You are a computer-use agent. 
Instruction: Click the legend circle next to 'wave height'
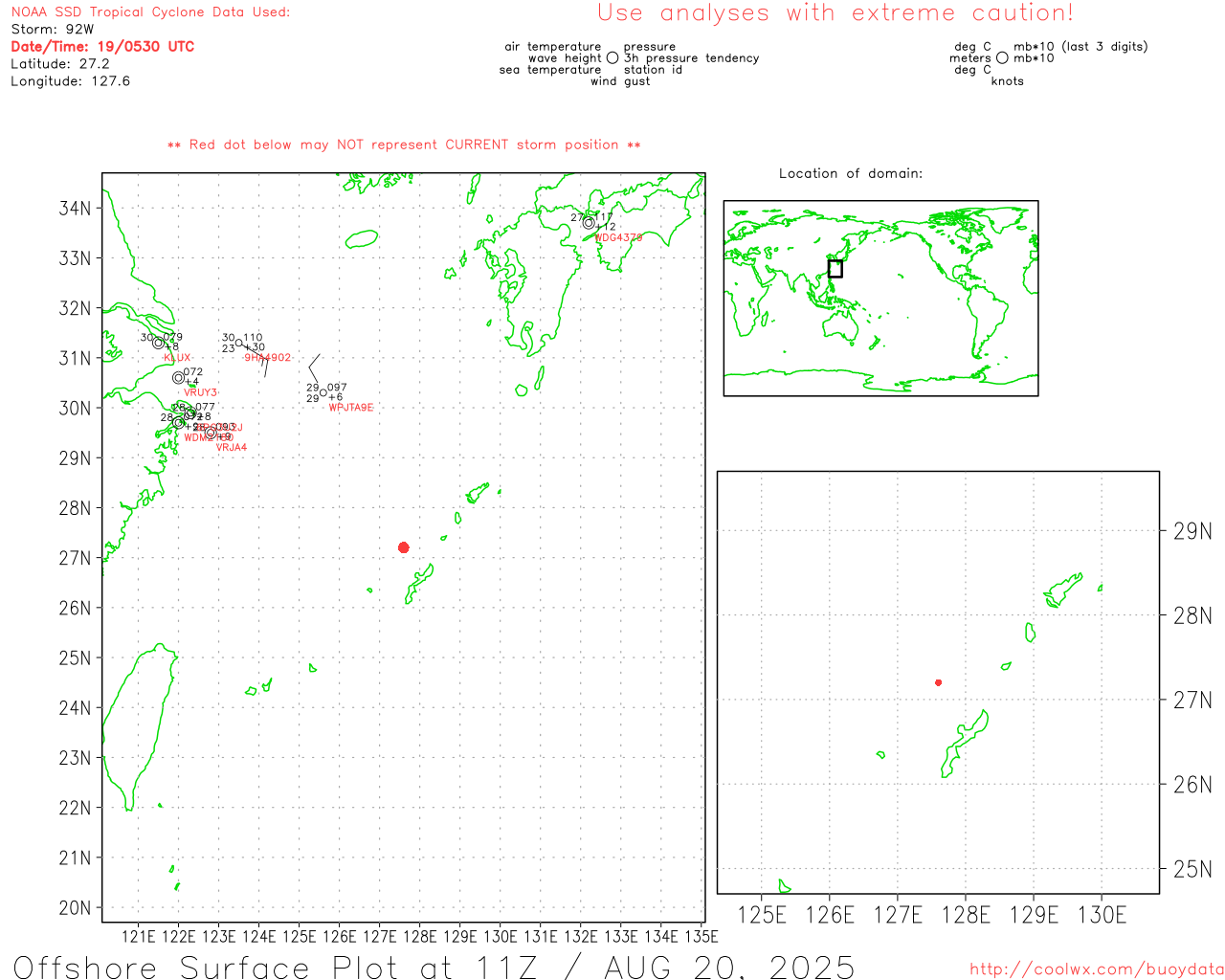tap(612, 58)
